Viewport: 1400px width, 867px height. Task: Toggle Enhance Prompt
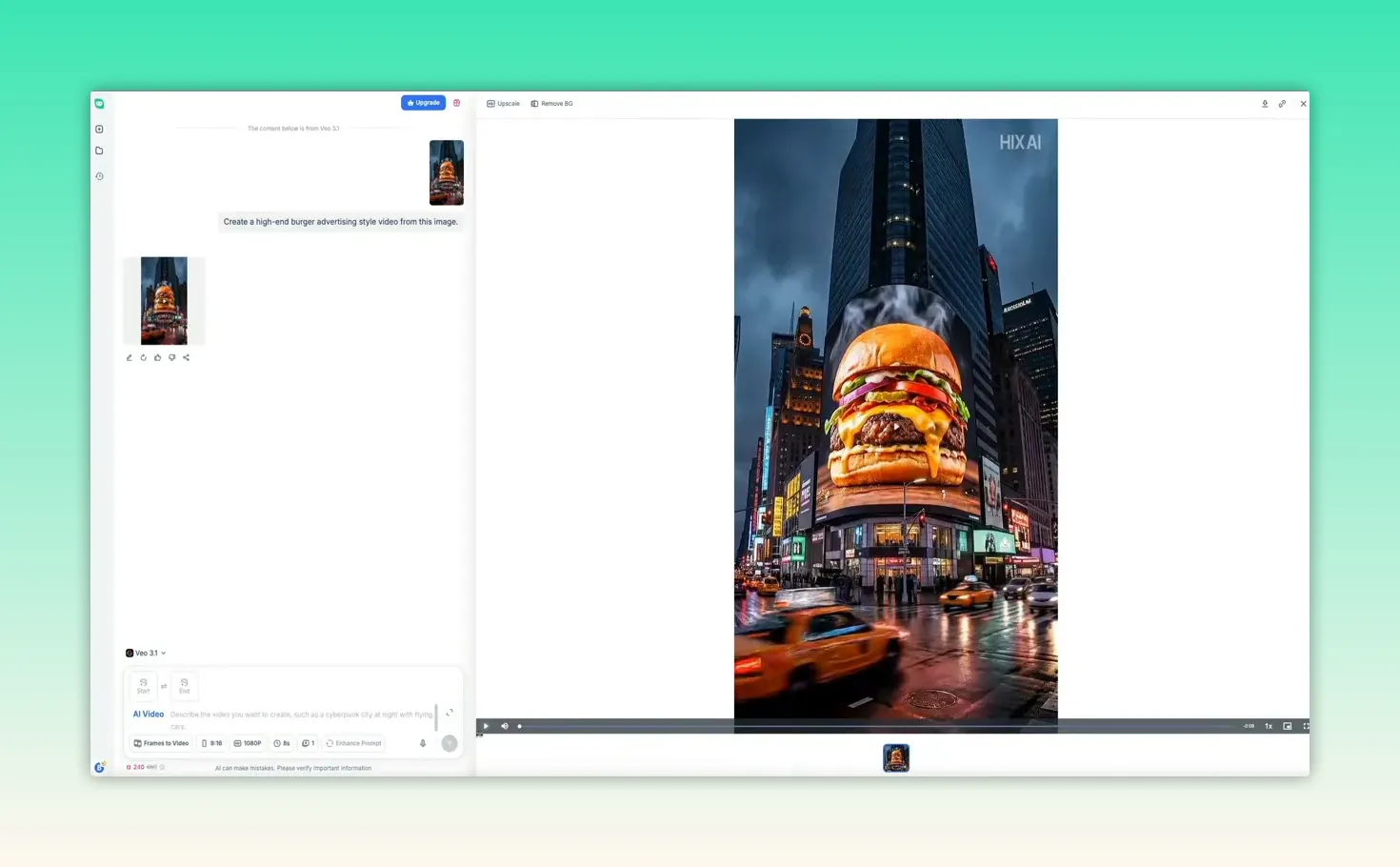point(354,743)
